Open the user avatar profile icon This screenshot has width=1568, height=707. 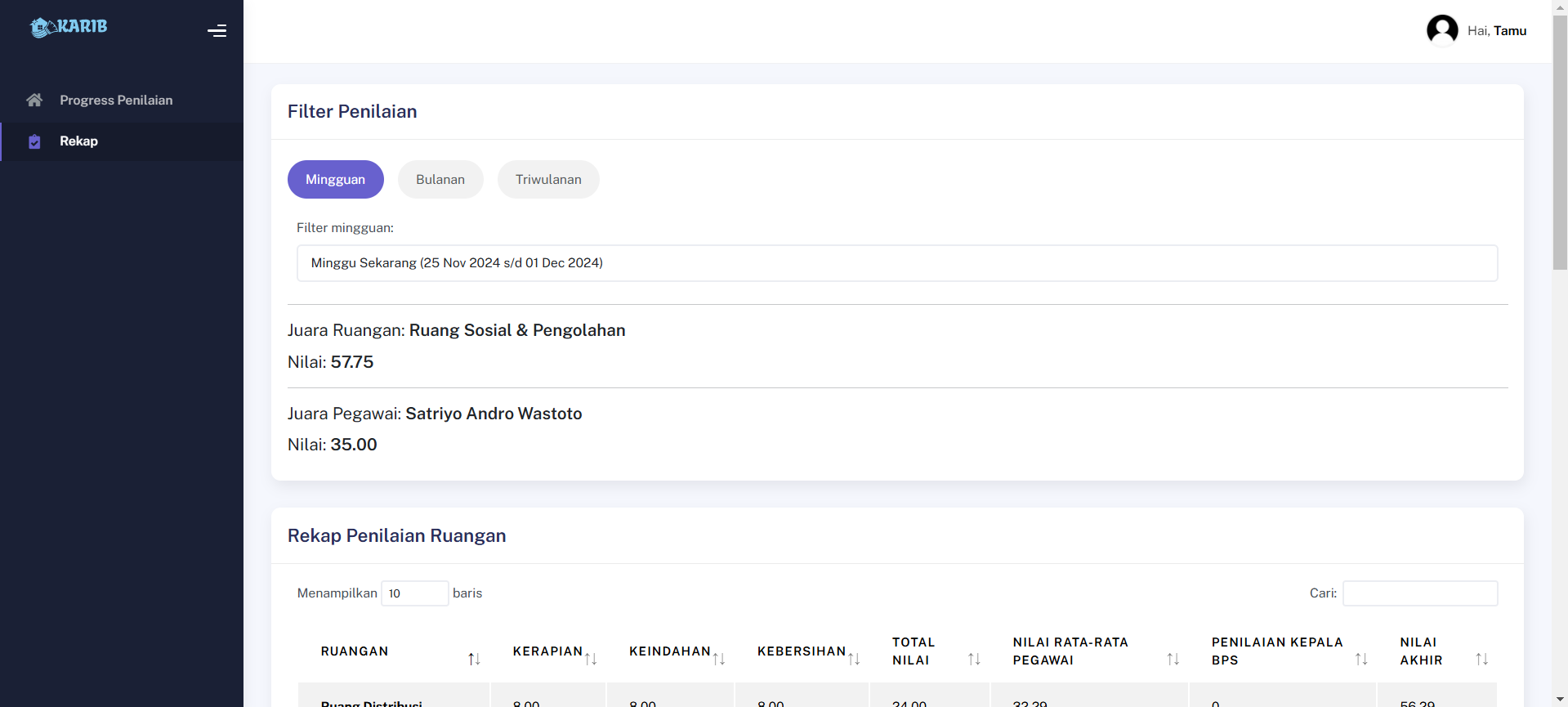click(1441, 31)
